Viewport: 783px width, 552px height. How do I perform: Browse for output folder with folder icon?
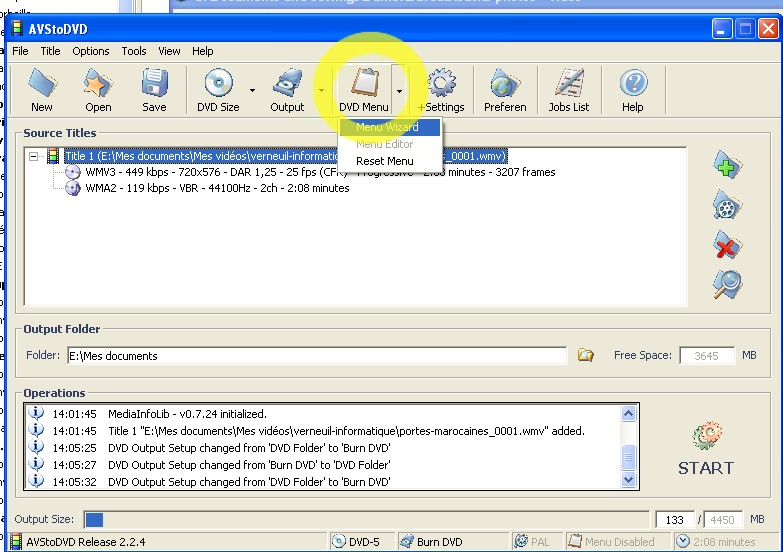(x=586, y=355)
